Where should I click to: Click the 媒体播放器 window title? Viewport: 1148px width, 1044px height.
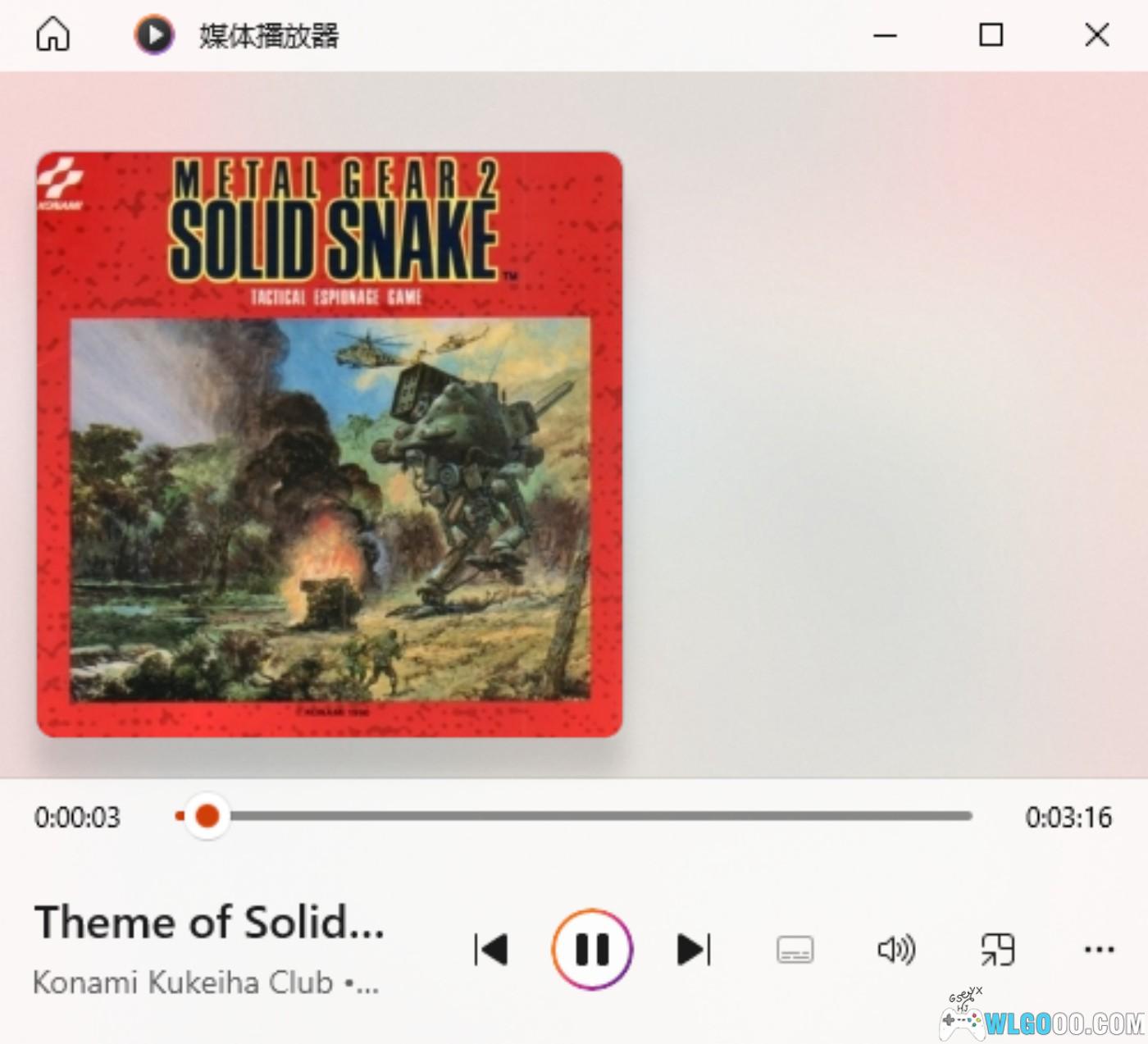coord(269,36)
